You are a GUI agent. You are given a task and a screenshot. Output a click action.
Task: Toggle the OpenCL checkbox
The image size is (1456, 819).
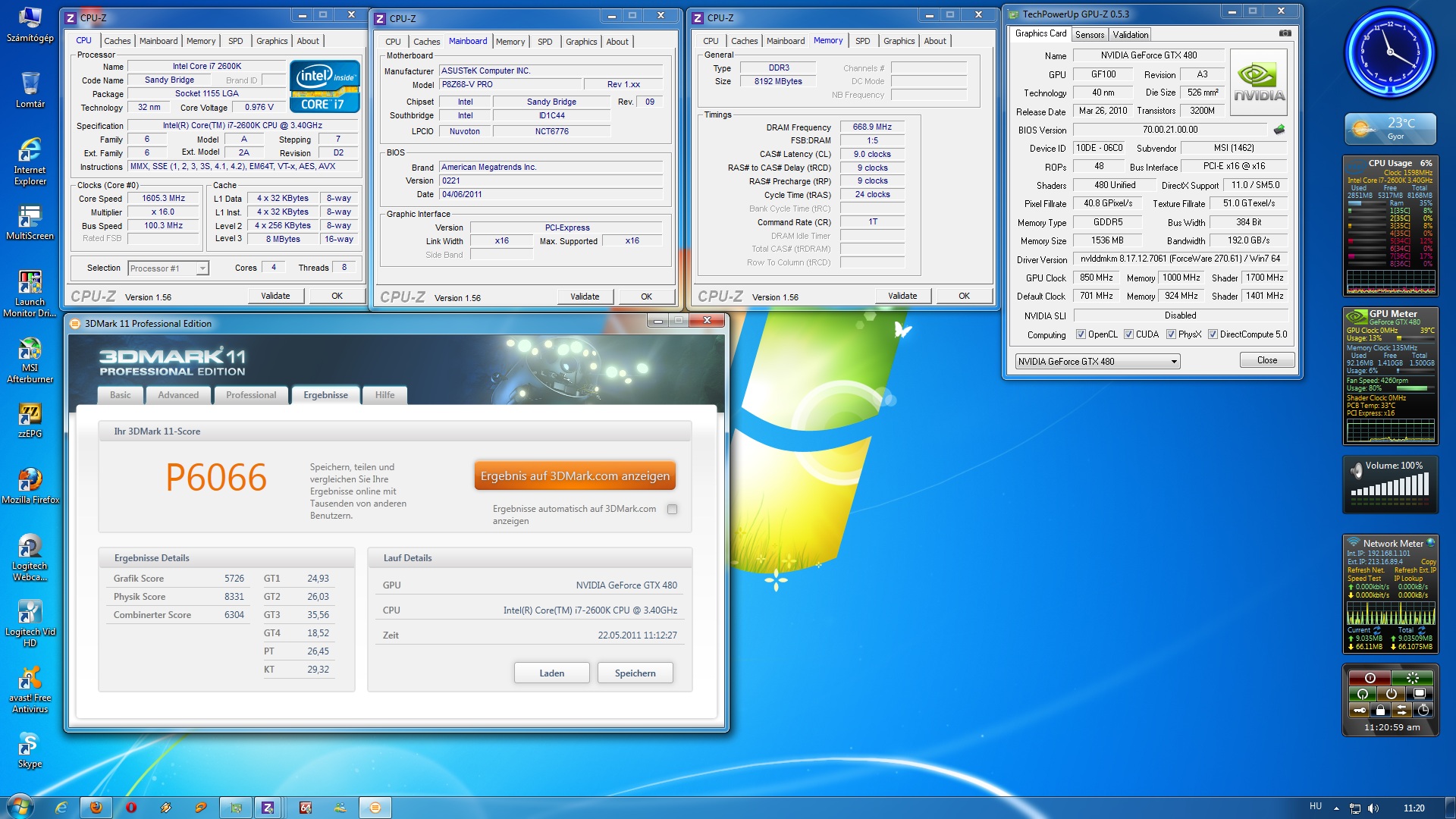click(1081, 334)
